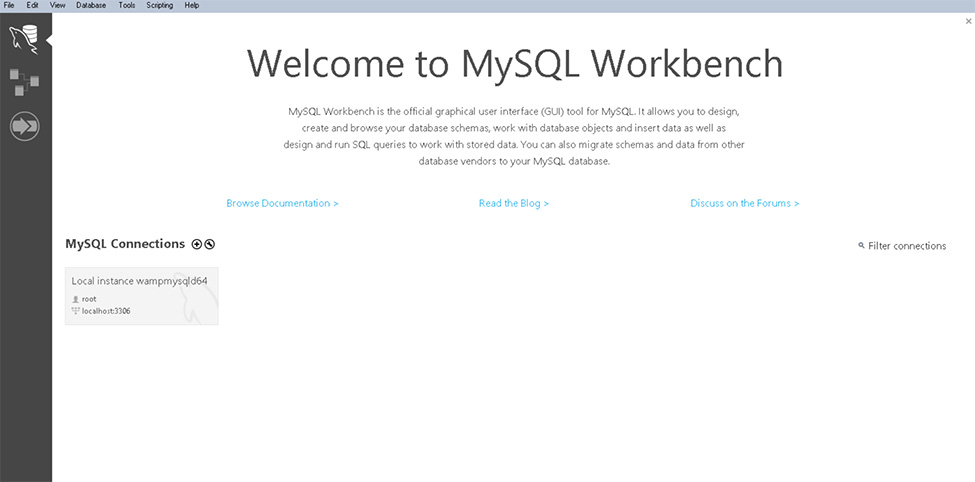Open the Help menu
975x482 pixels.
[192, 5]
